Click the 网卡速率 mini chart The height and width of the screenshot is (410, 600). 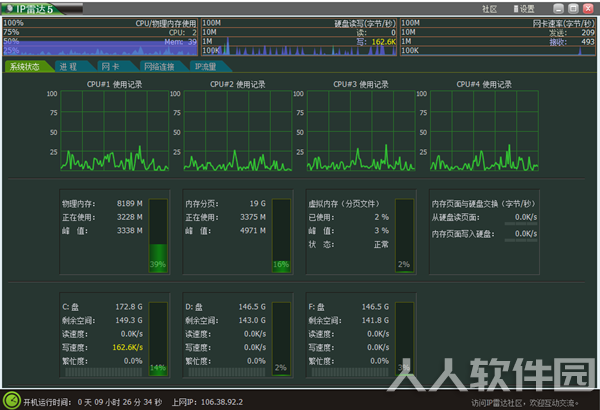498,37
